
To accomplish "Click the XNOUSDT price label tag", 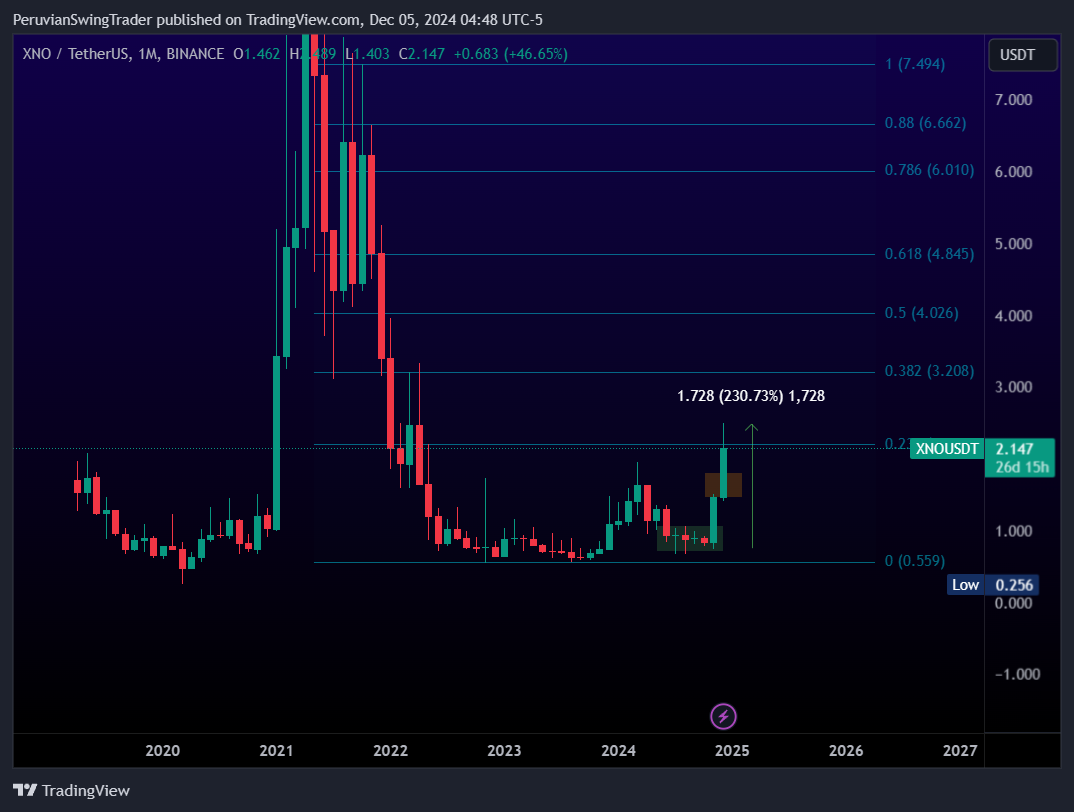I will (947, 449).
